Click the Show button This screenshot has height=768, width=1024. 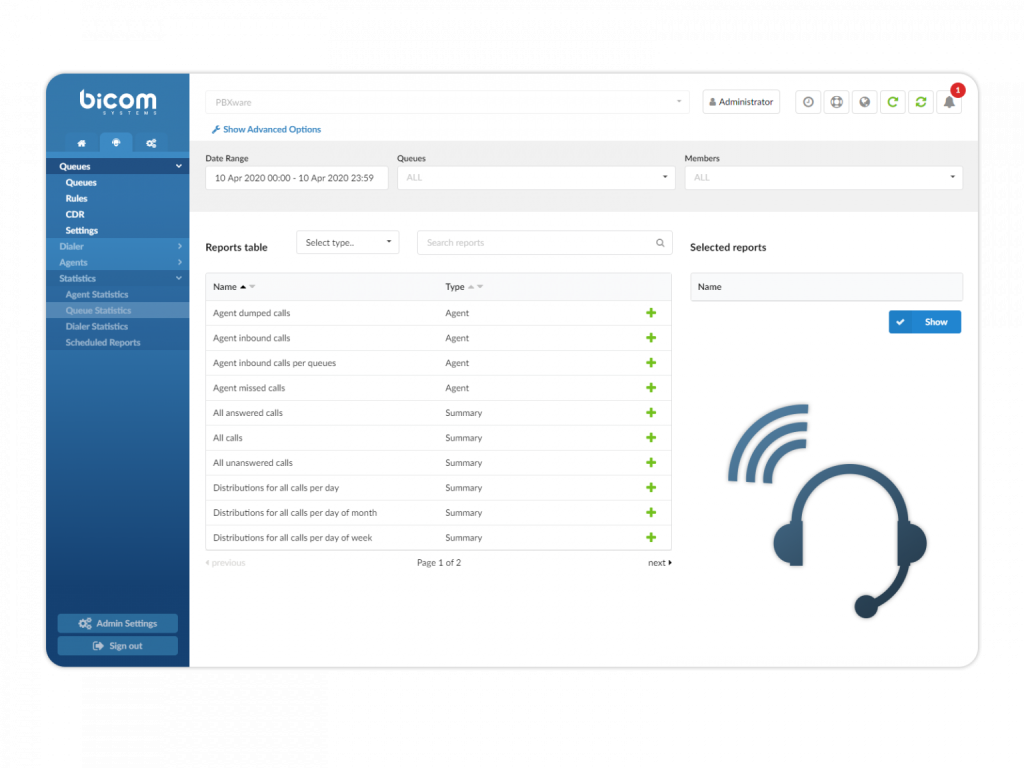click(925, 322)
